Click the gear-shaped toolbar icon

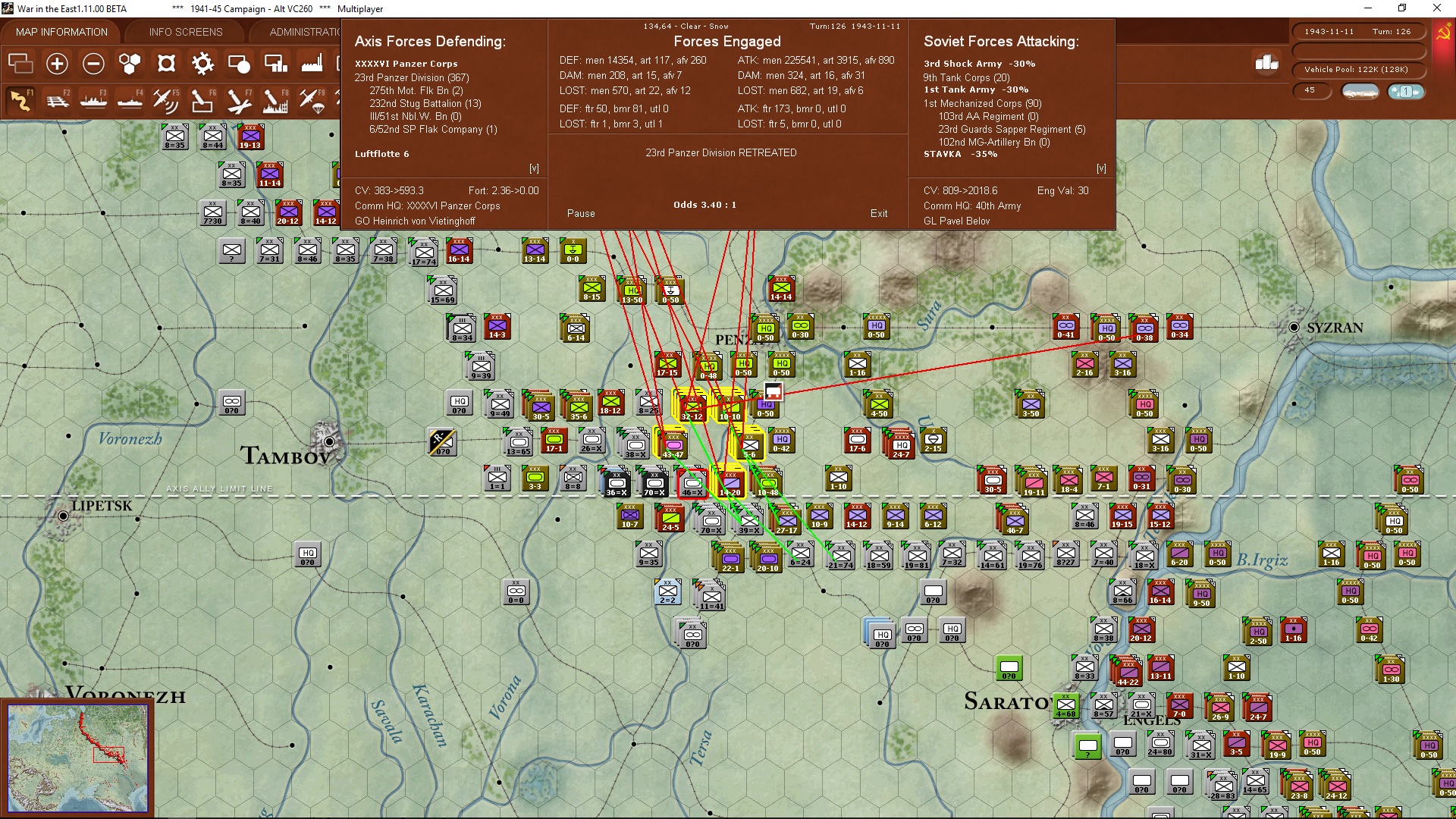202,64
